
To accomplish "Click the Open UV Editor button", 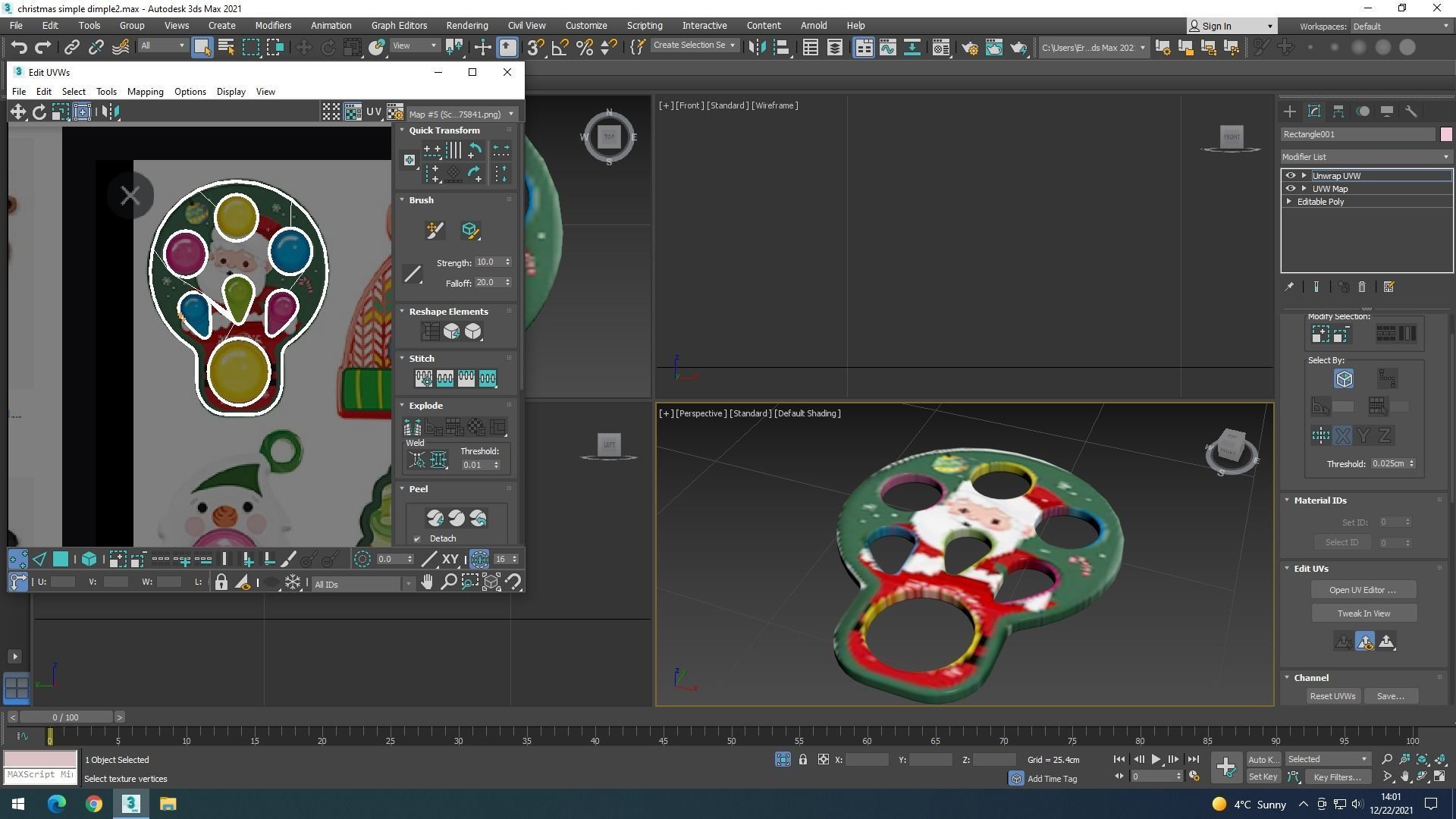I will click(1363, 590).
